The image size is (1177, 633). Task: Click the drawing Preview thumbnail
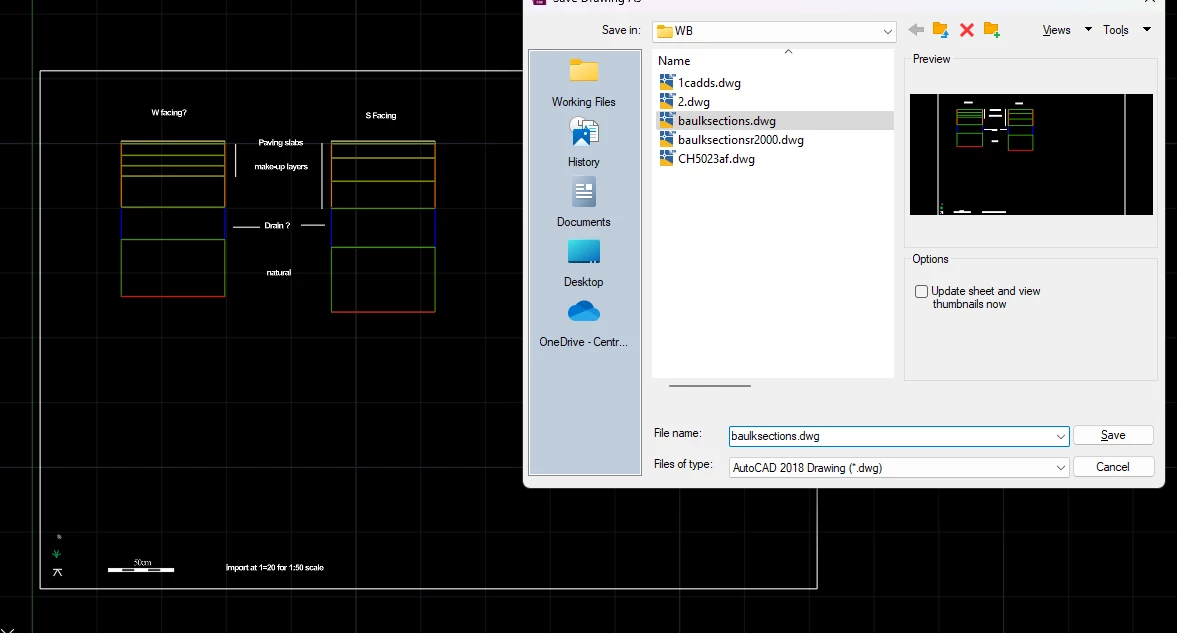pos(1031,155)
